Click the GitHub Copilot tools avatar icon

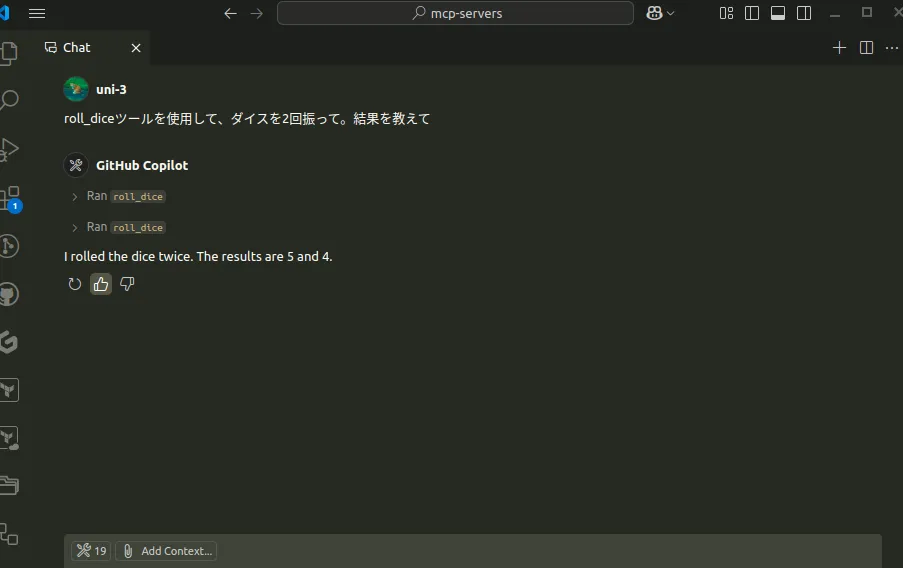pyautogui.click(x=76, y=165)
